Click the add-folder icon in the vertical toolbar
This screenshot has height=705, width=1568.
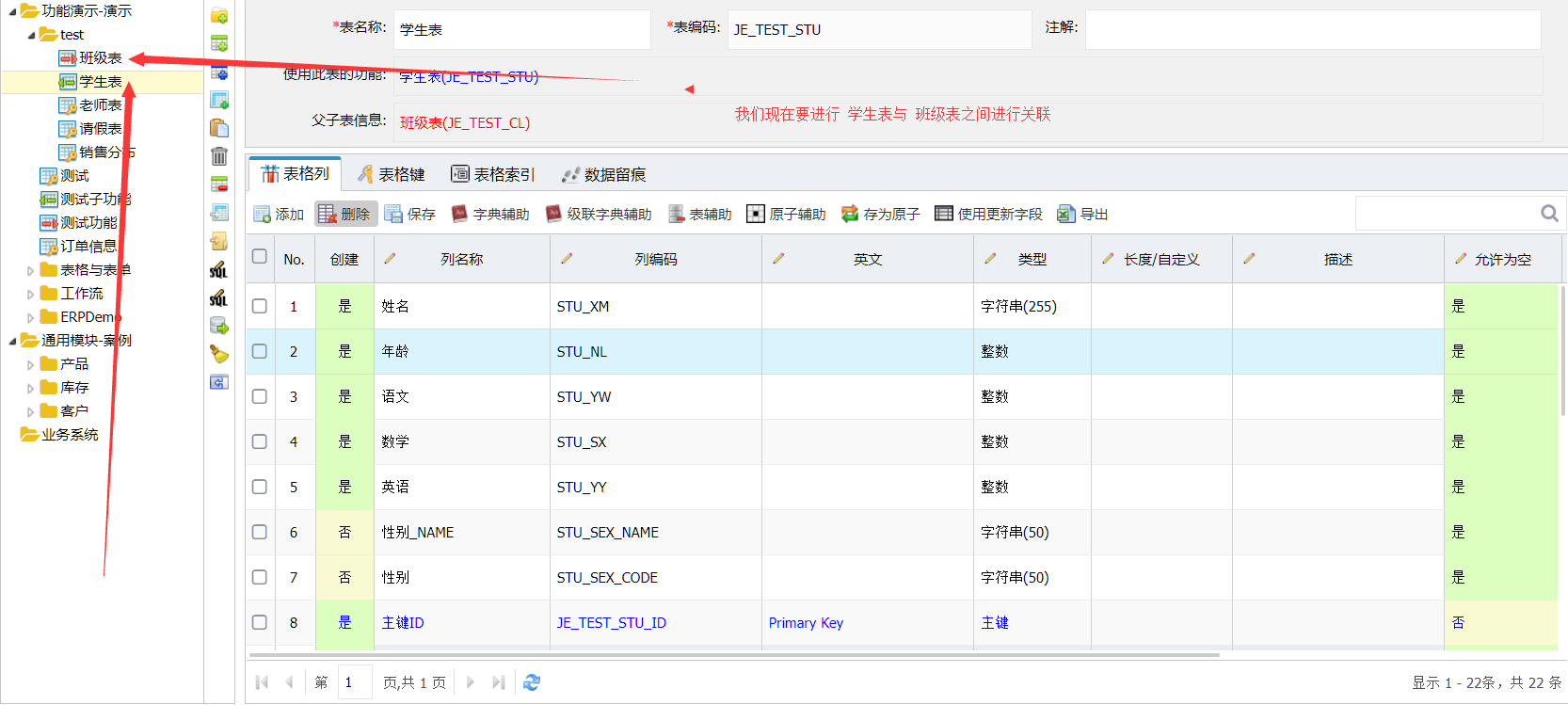pos(219,16)
